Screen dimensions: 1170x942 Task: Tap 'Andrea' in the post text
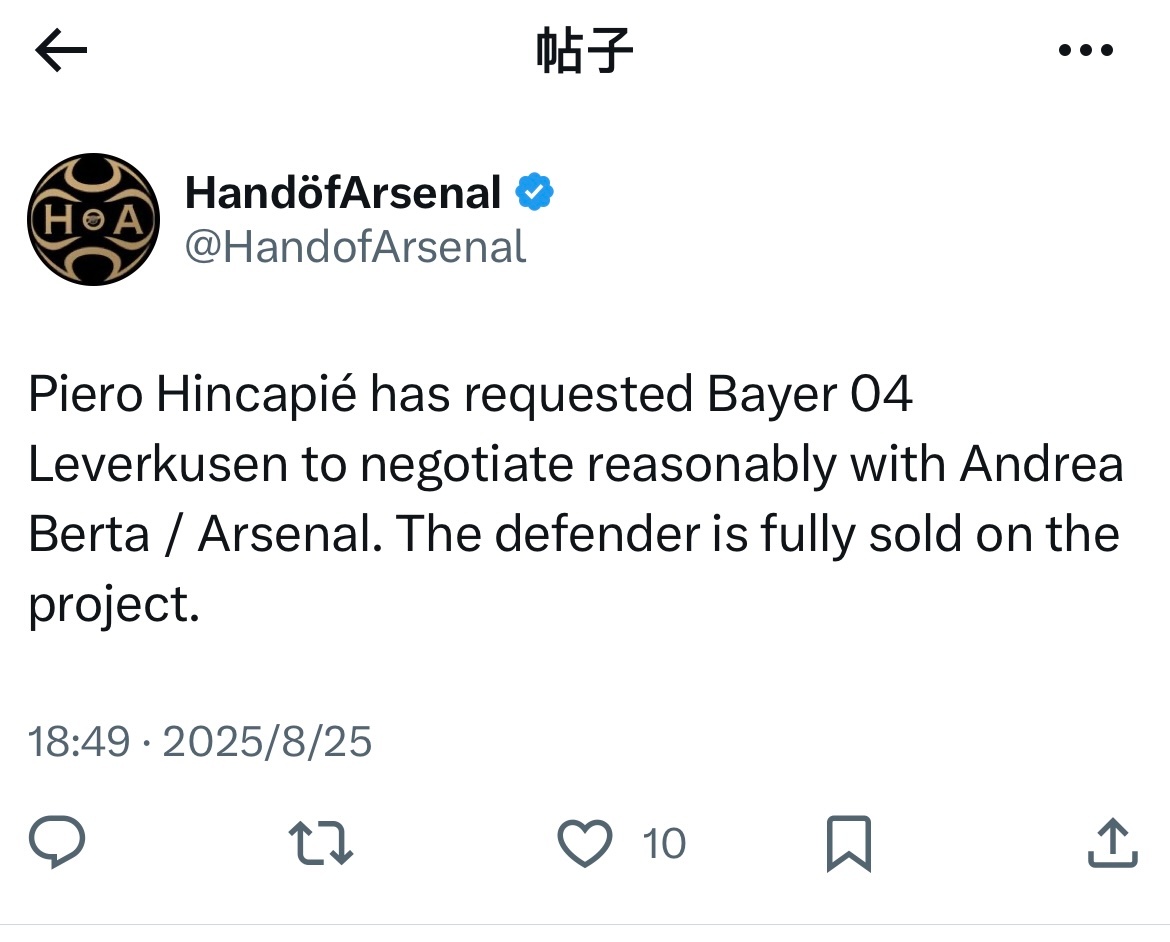click(x=1042, y=464)
